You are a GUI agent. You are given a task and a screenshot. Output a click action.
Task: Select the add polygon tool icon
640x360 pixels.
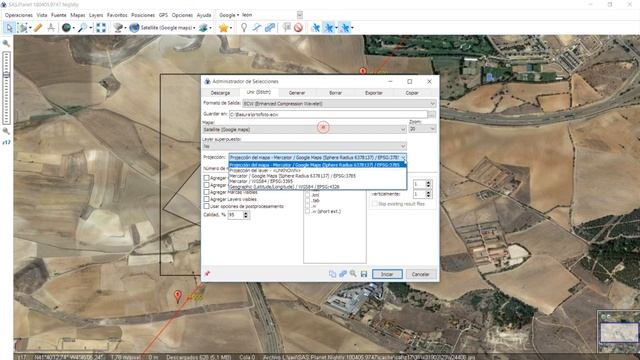(x=269, y=27)
